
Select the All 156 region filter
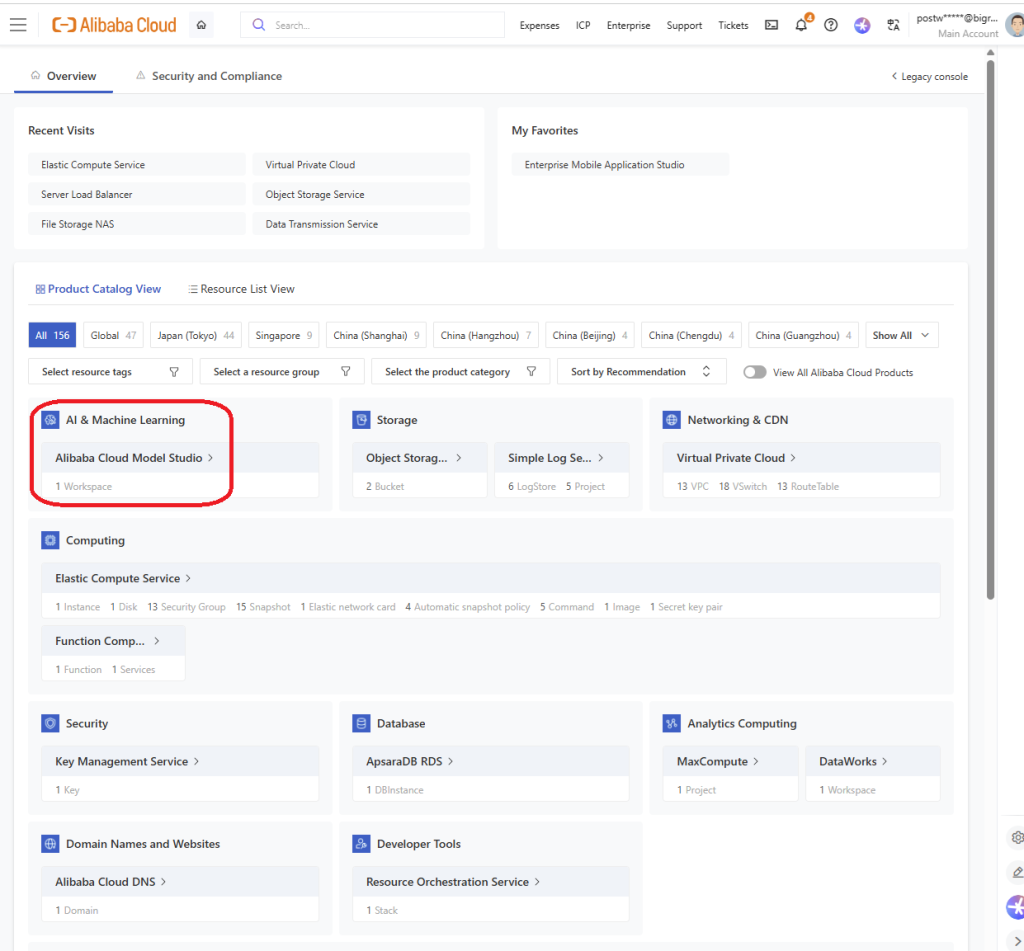coord(52,335)
